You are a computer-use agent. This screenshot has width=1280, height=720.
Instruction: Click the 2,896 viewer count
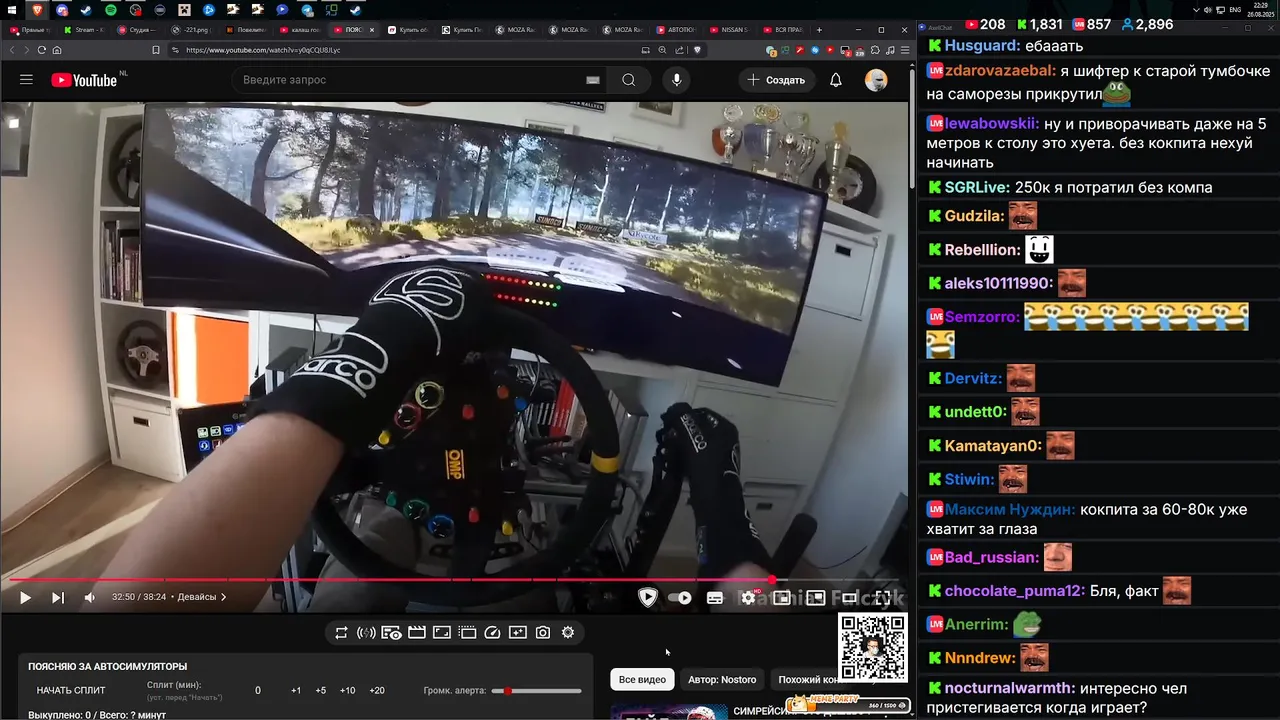pyautogui.click(x=1146, y=25)
